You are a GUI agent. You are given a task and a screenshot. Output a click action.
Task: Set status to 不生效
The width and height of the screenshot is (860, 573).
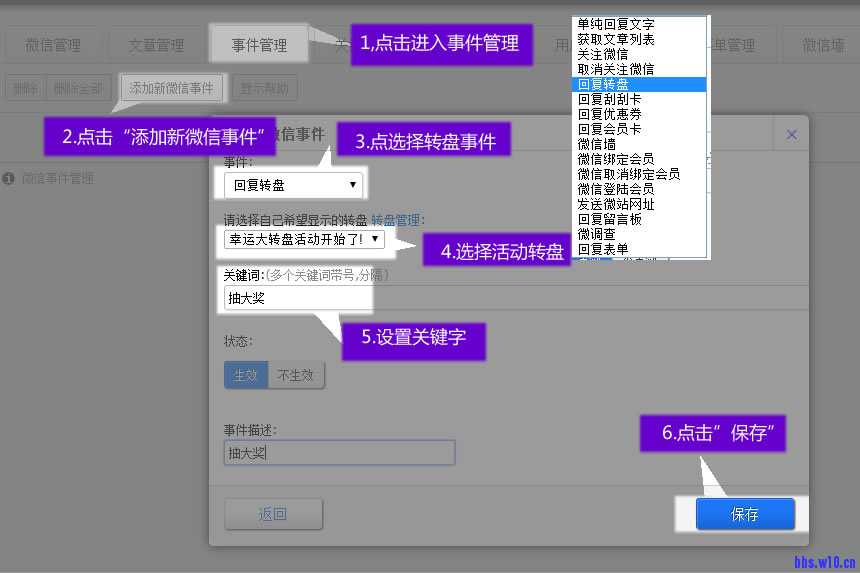[x=296, y=375]
